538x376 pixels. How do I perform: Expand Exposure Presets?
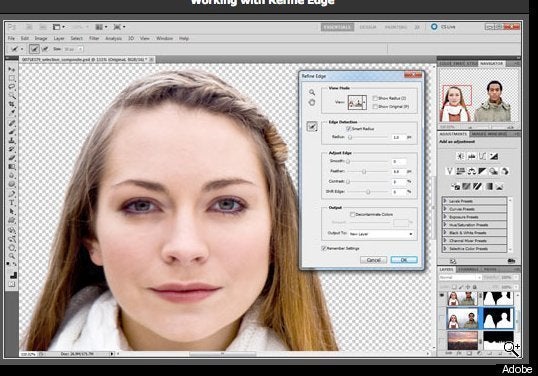pyautogui.click(x=445, y=217)
